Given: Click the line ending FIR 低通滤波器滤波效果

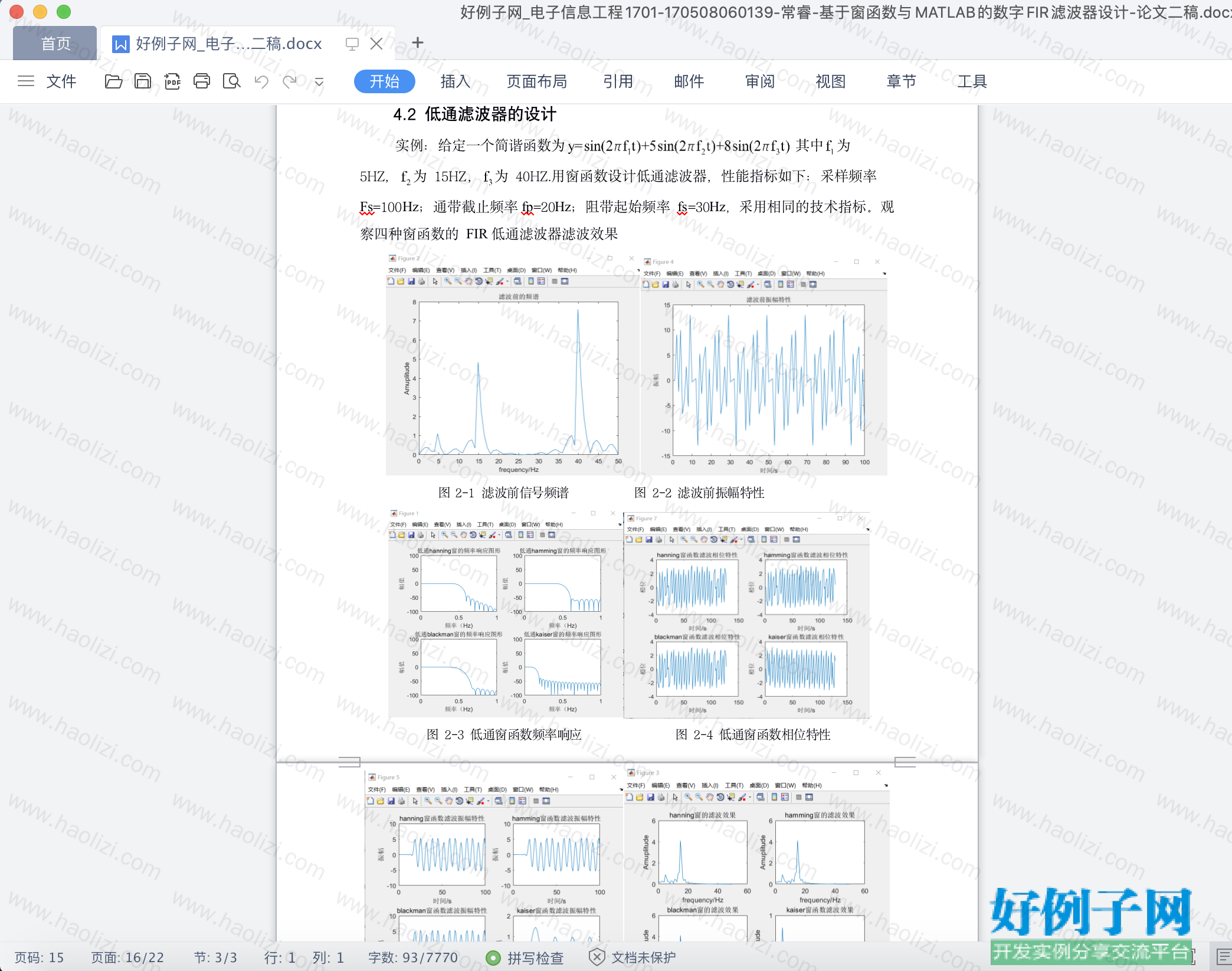Looking at the screenshot, I should (489, 234).
